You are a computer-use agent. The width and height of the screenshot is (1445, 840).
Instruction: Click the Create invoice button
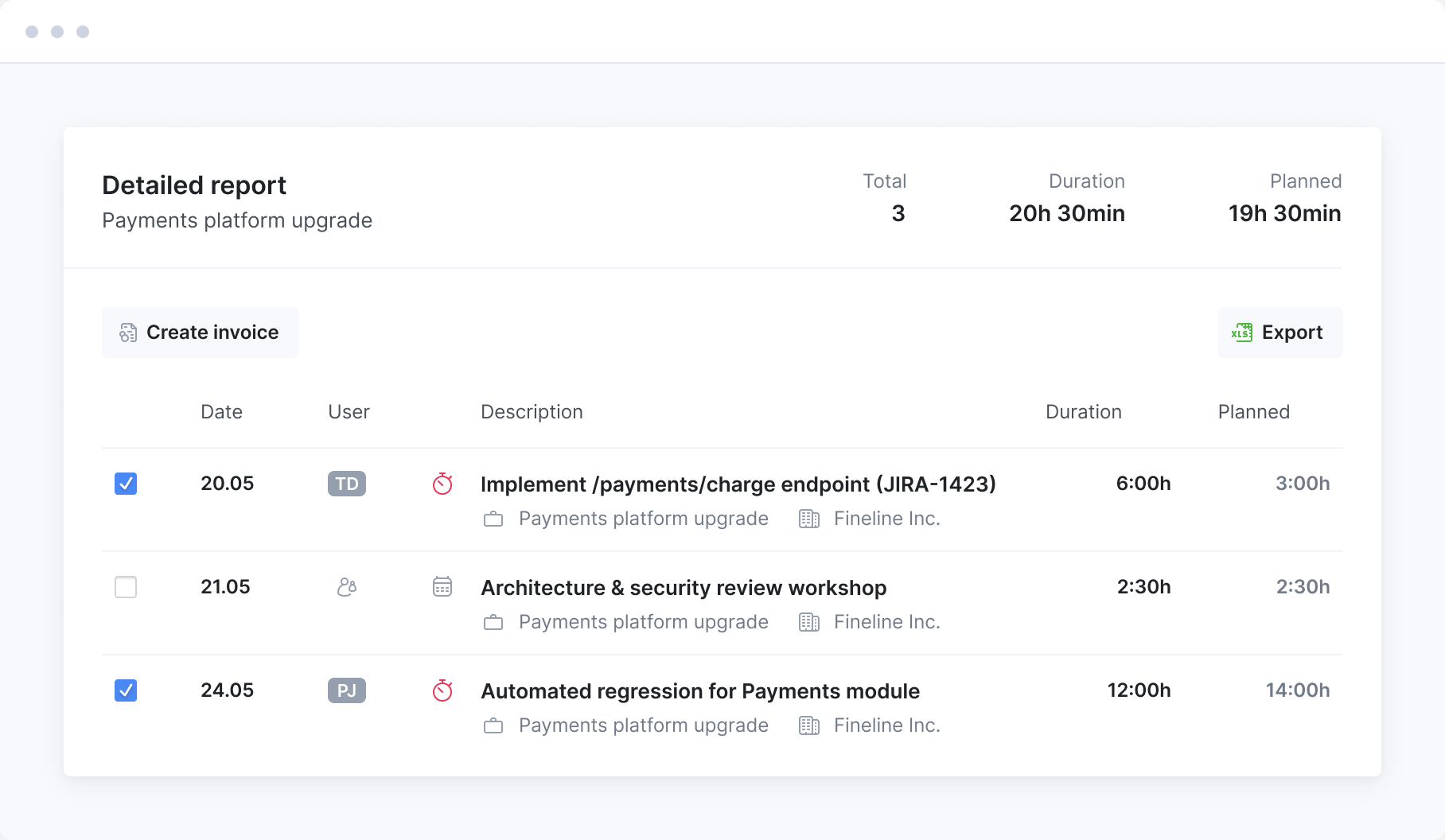[x=200, y=332]
